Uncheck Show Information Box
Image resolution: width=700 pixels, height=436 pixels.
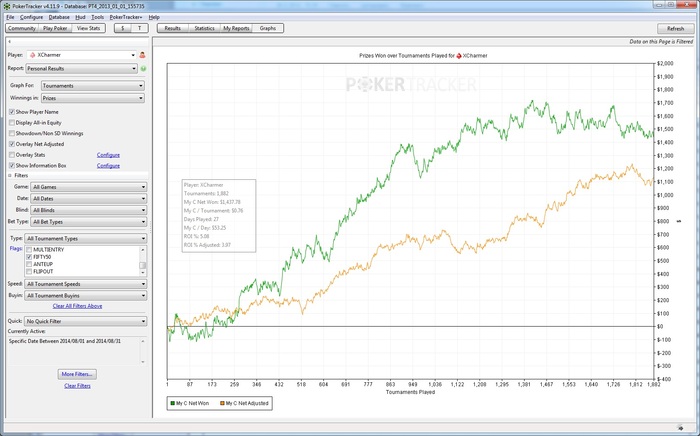click(12, 166)
